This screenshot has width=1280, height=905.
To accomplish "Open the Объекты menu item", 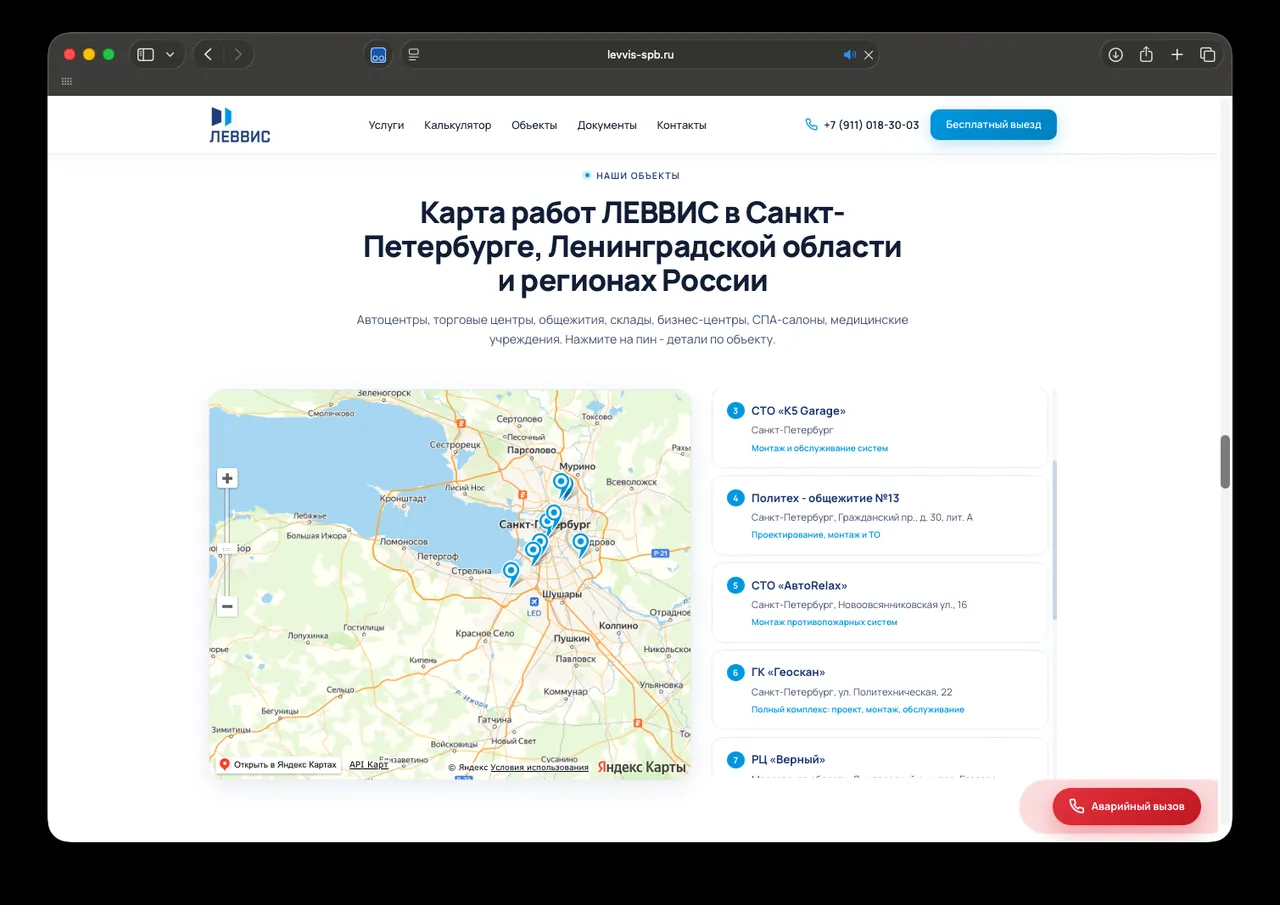I will [534, 125].
